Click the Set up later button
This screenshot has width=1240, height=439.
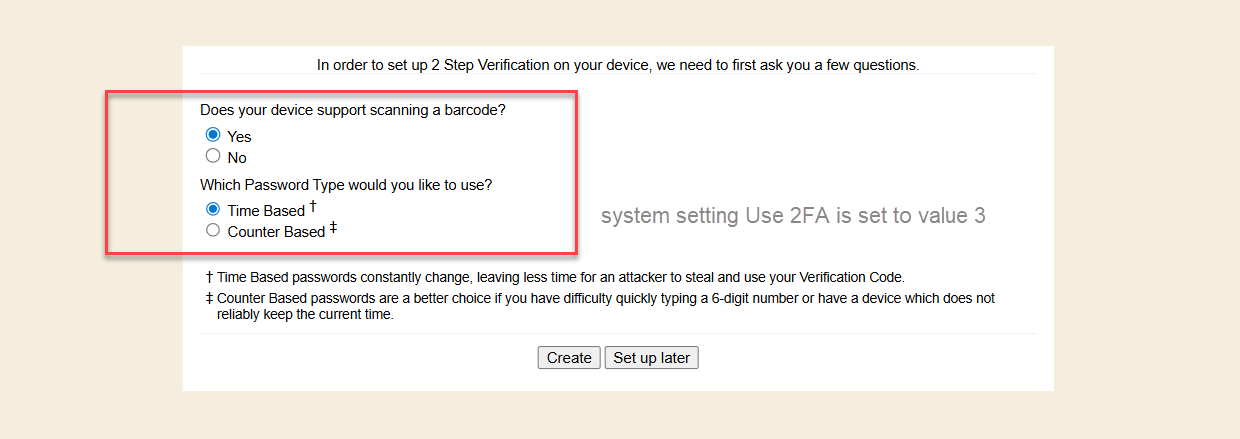click(651, 358)
